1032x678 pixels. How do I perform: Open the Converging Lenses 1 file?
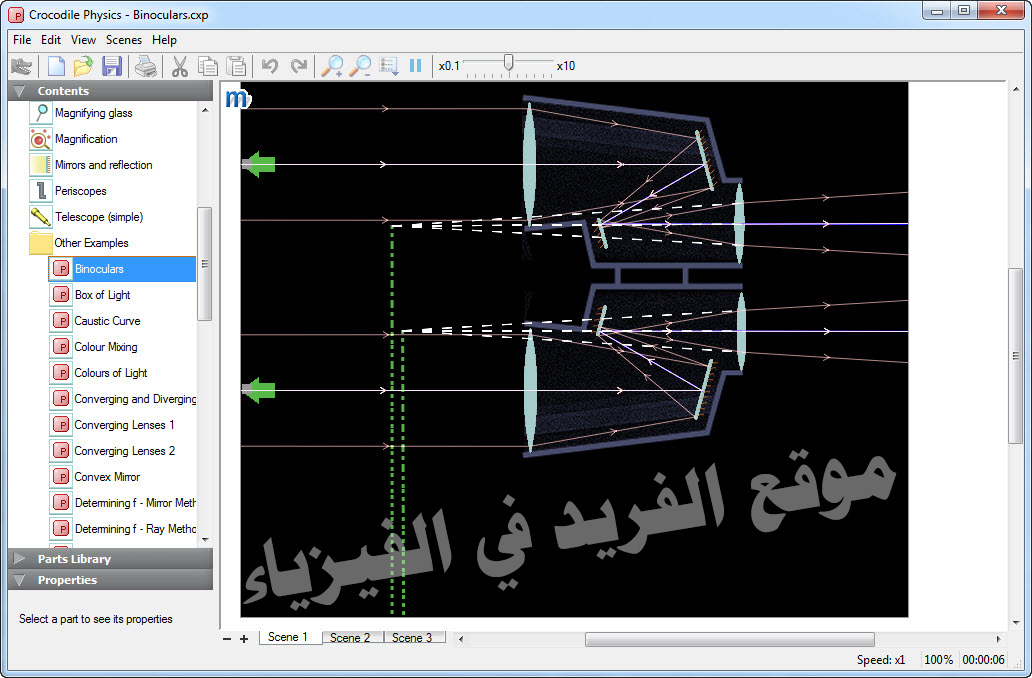pos(124,425)
